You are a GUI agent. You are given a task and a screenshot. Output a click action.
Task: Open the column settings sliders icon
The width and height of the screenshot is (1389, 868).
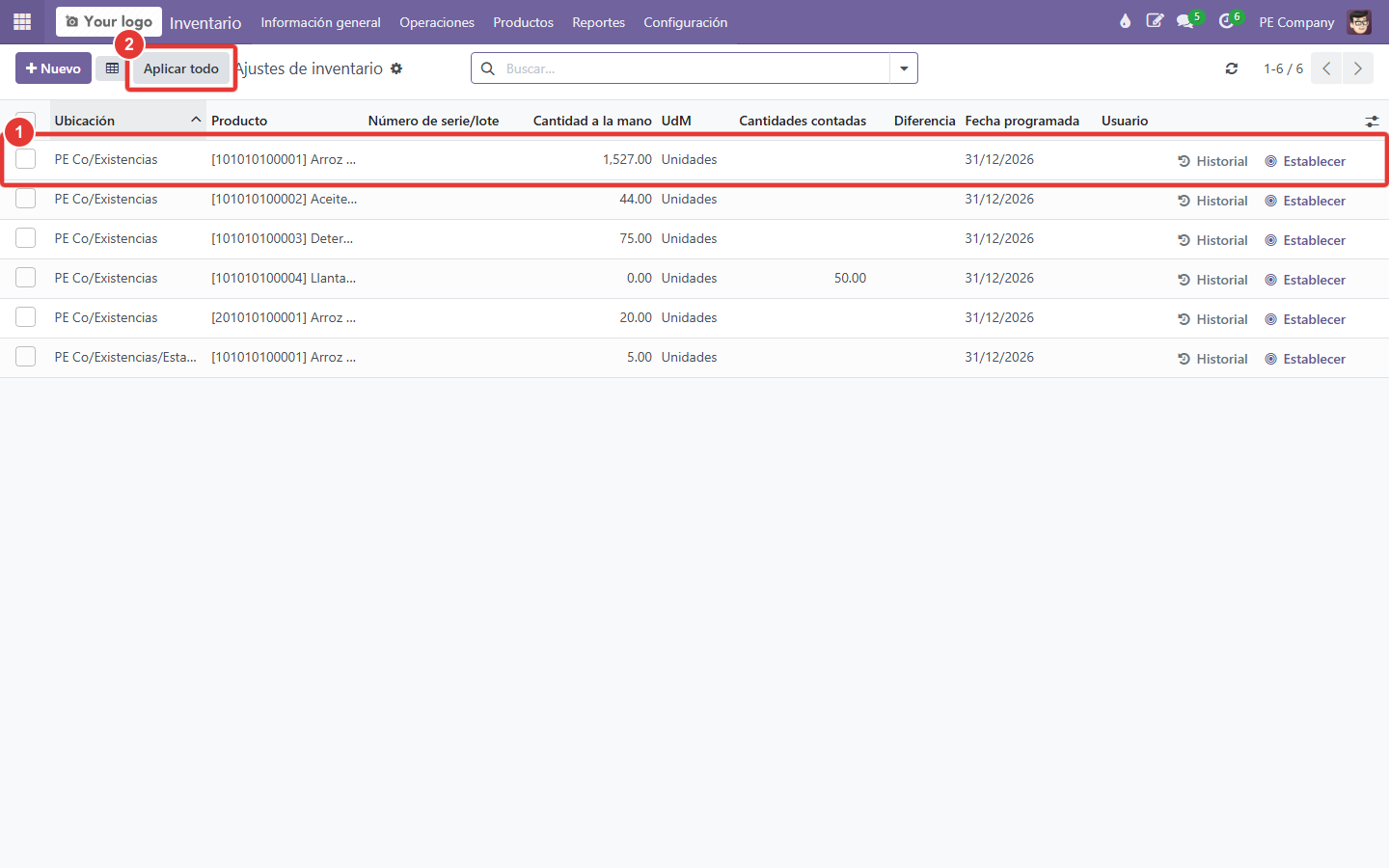pos(1372,121)
